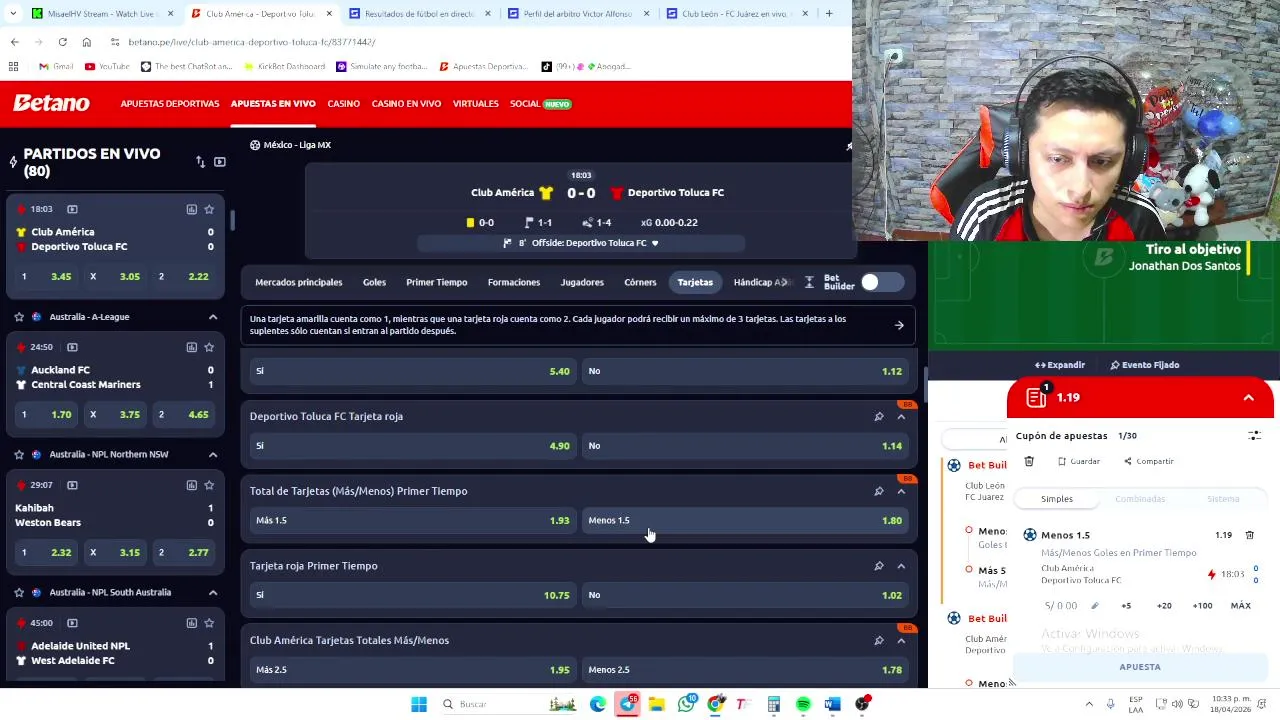
Task: Favorite the Adelaide United NPL match
Action: coord(209,623)
